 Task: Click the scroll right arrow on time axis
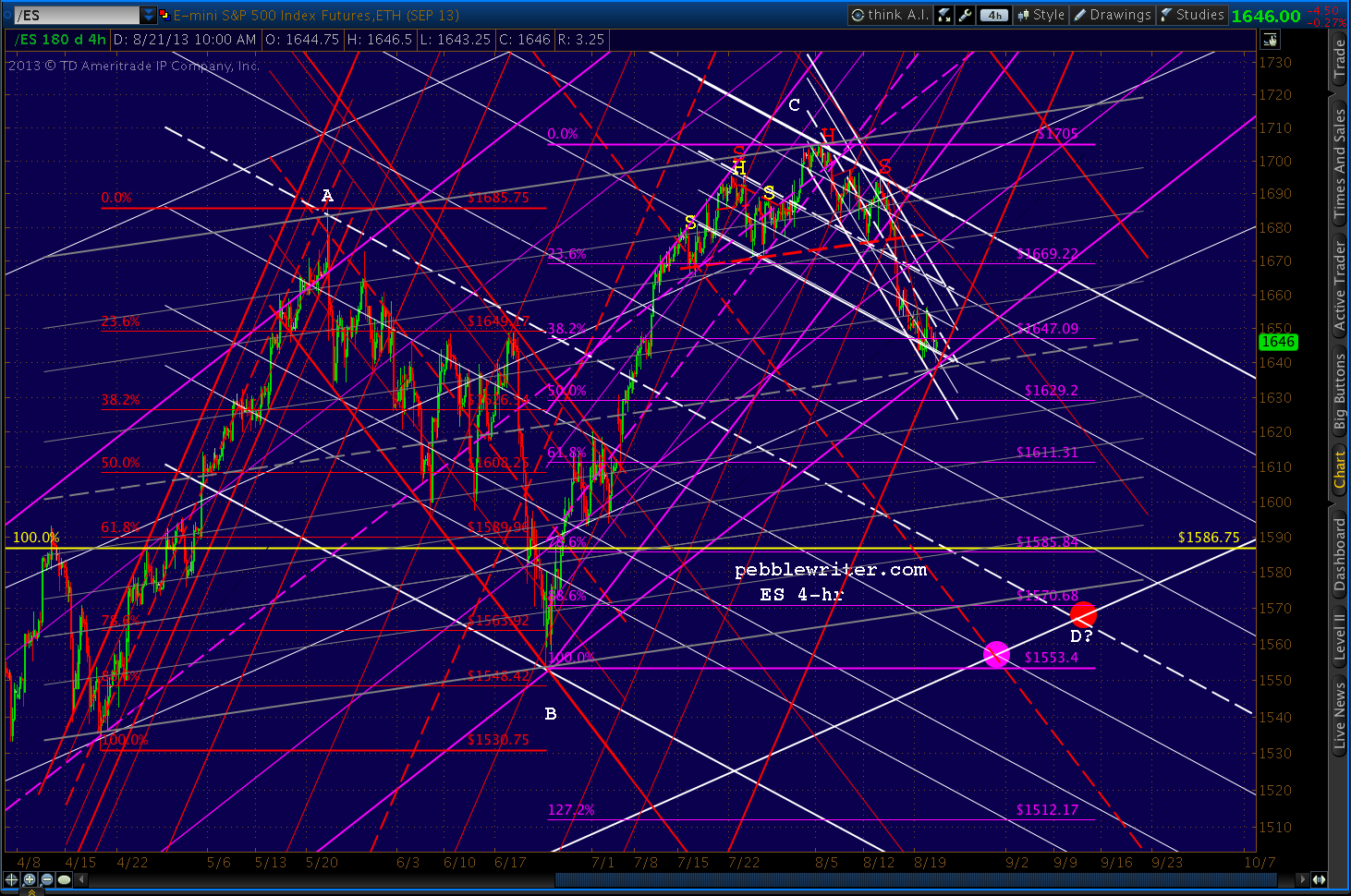coord(1303,879)
